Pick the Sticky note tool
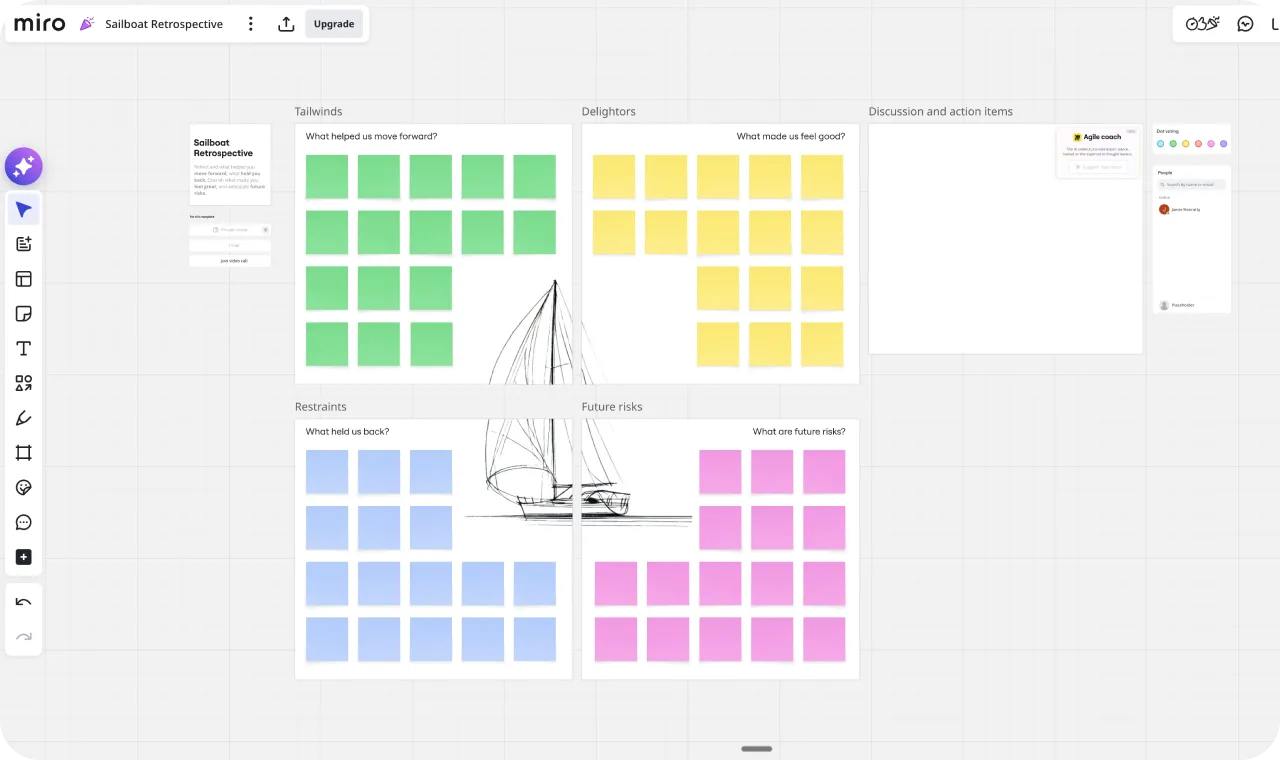This screenshot has width=1280, height=760. click(x=24, y=314)
